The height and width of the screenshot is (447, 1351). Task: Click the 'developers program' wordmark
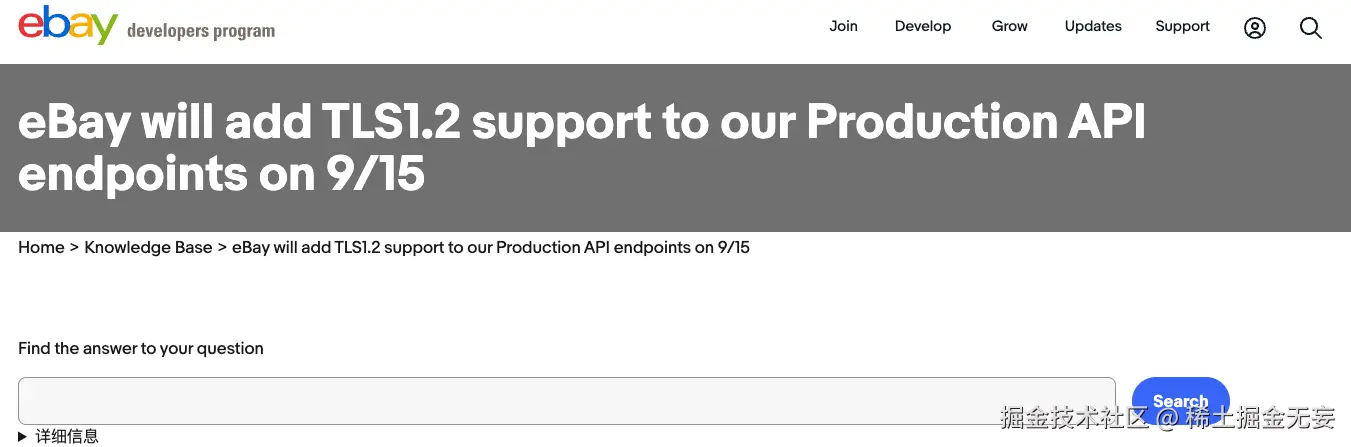(201, 31)
